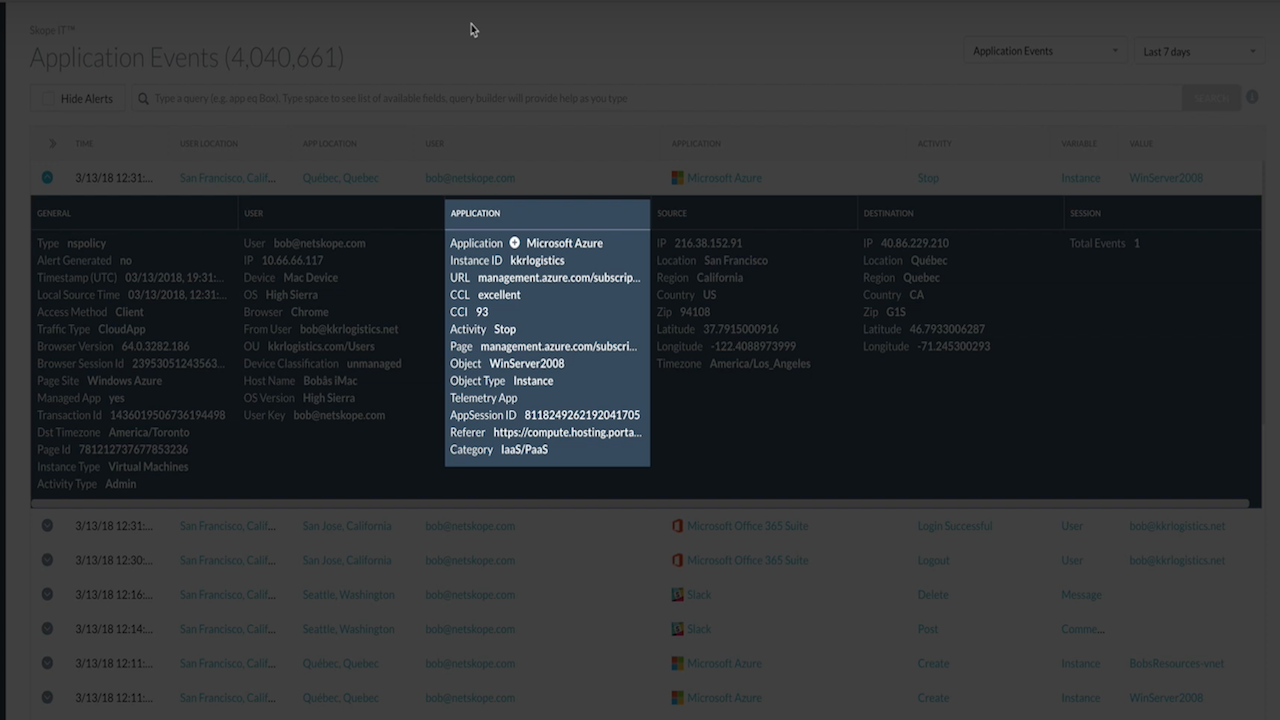1280x720 pixels.
Task: Click the Referer https://compute.hosting.porta value
Action: coord(567,433)
